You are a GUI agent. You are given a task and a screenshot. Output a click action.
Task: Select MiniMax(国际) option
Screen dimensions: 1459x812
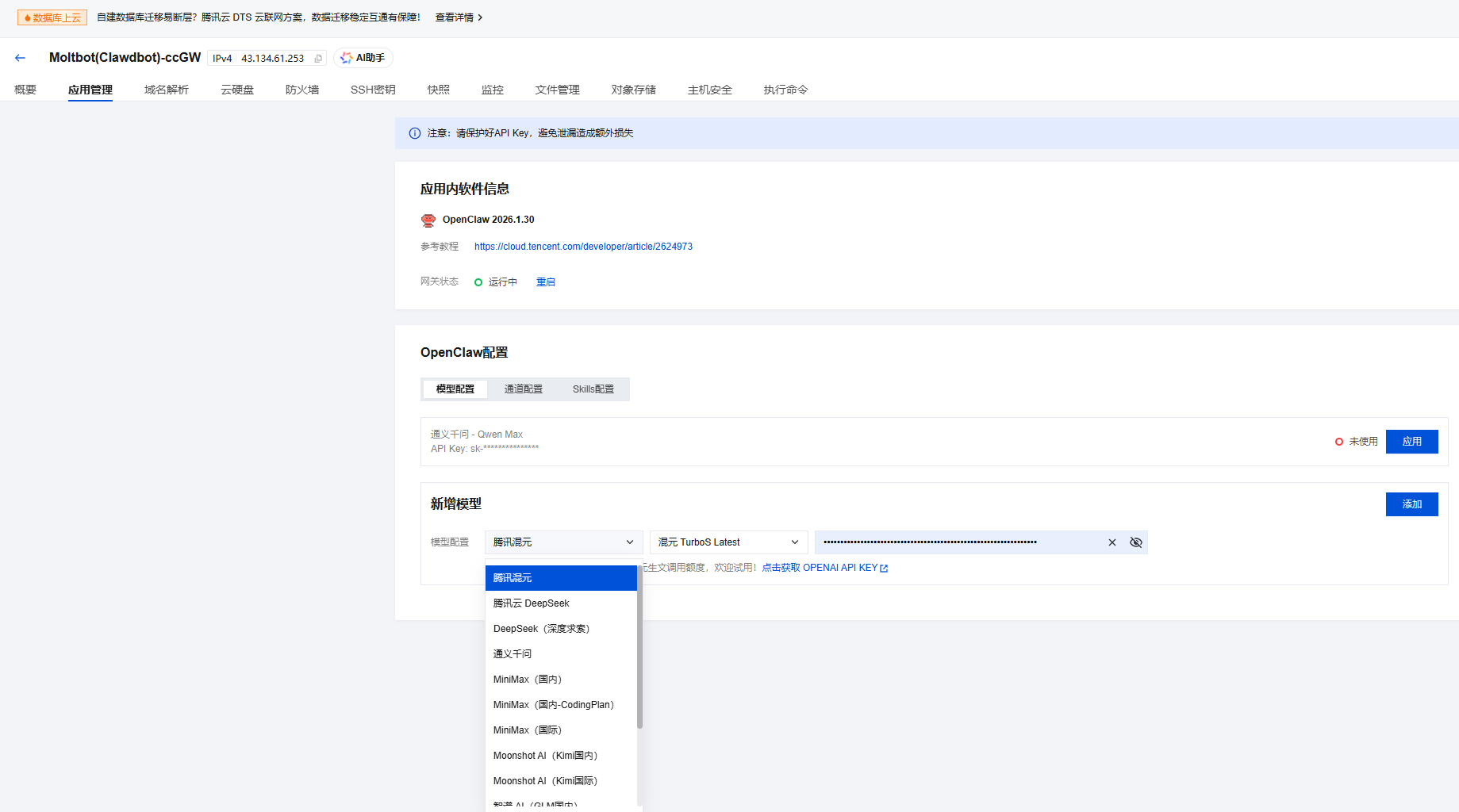point(561,730)
